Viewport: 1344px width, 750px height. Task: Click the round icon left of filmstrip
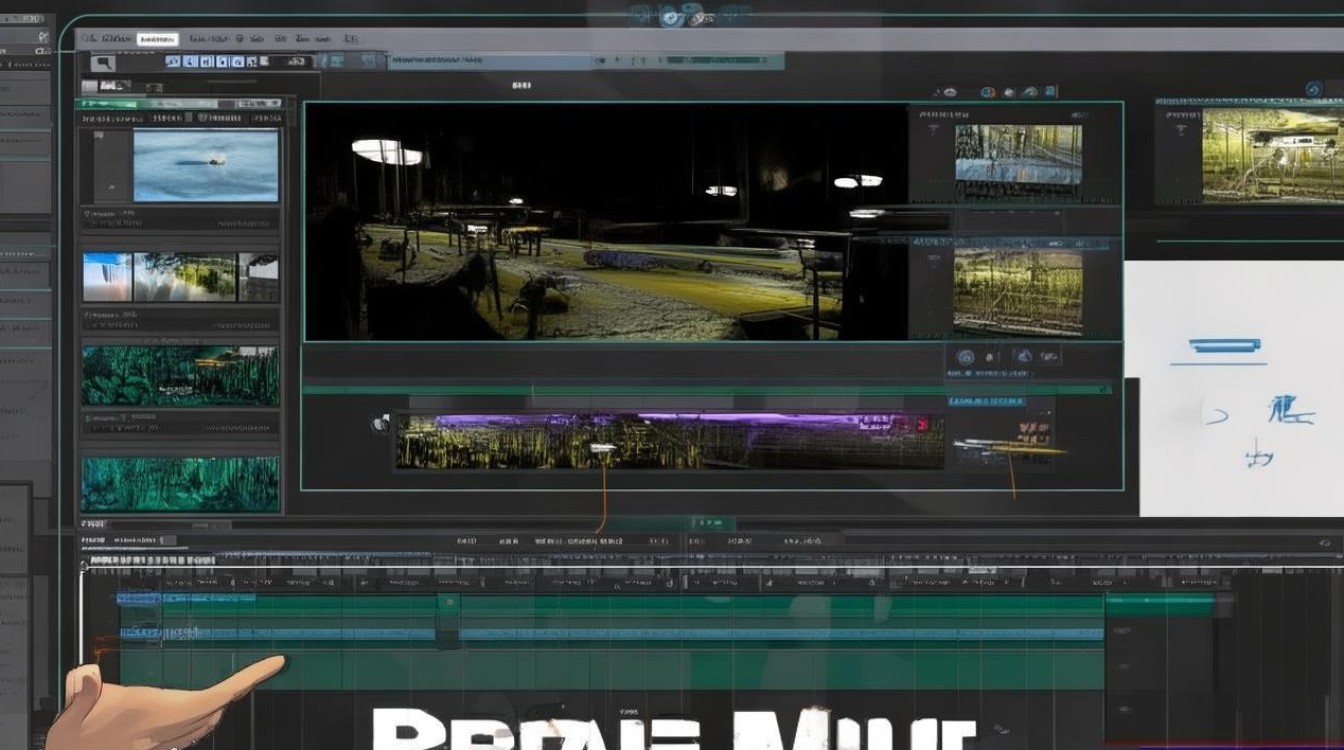(x=381, y=424)
